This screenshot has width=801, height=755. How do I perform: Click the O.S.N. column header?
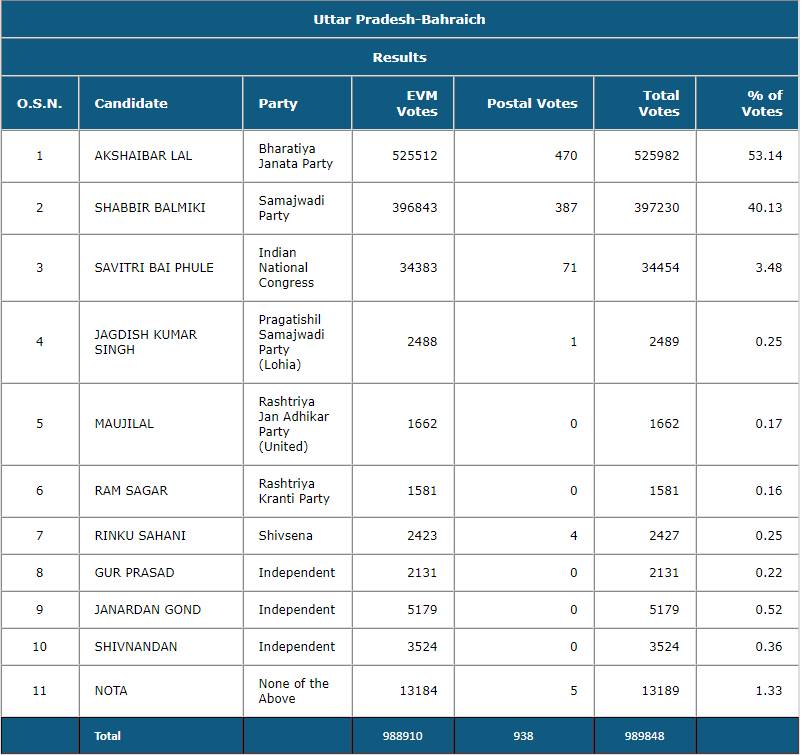click(41, 103)
